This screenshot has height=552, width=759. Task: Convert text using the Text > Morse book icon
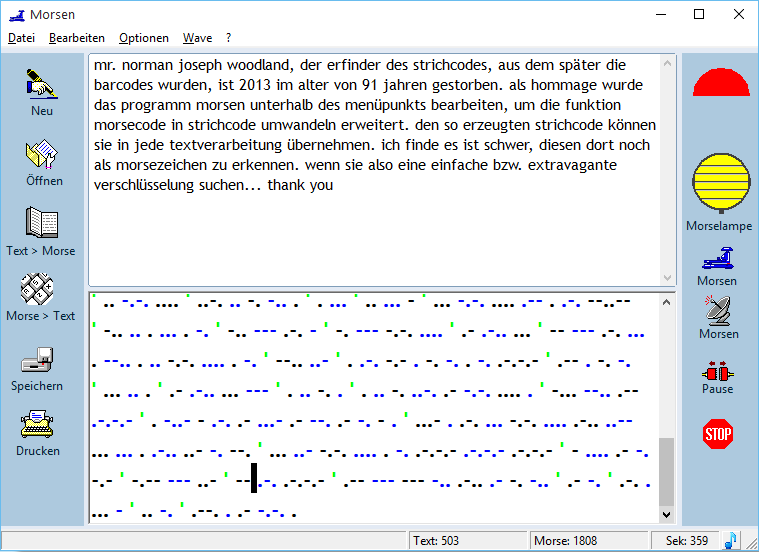[42, 223]
